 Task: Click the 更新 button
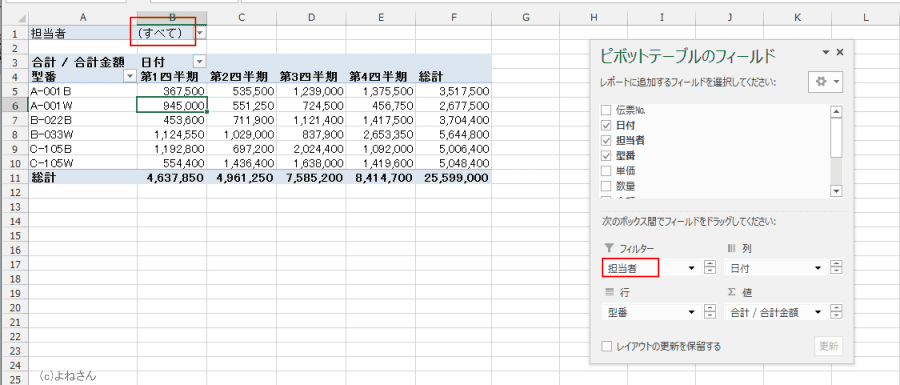pyautogui.click(x=829, y=346)
